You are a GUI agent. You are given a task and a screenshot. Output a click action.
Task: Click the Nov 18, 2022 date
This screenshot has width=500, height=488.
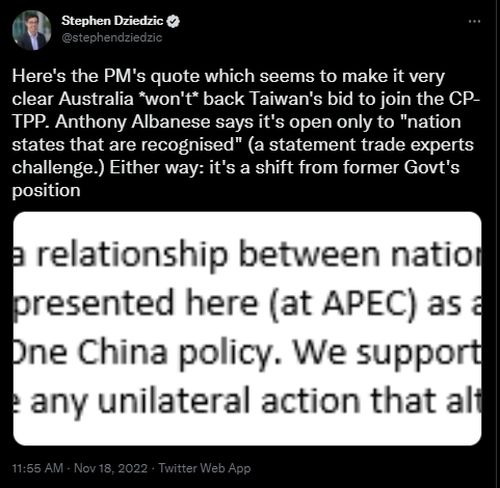(111, 468)
